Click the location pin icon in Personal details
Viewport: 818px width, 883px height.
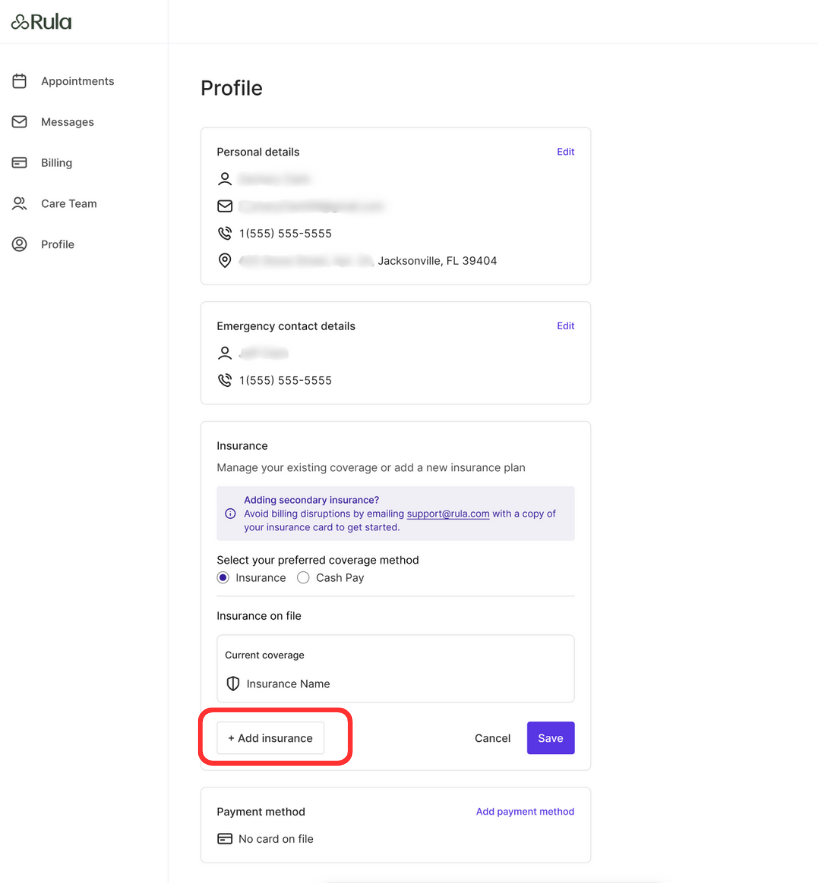point(225,261)
